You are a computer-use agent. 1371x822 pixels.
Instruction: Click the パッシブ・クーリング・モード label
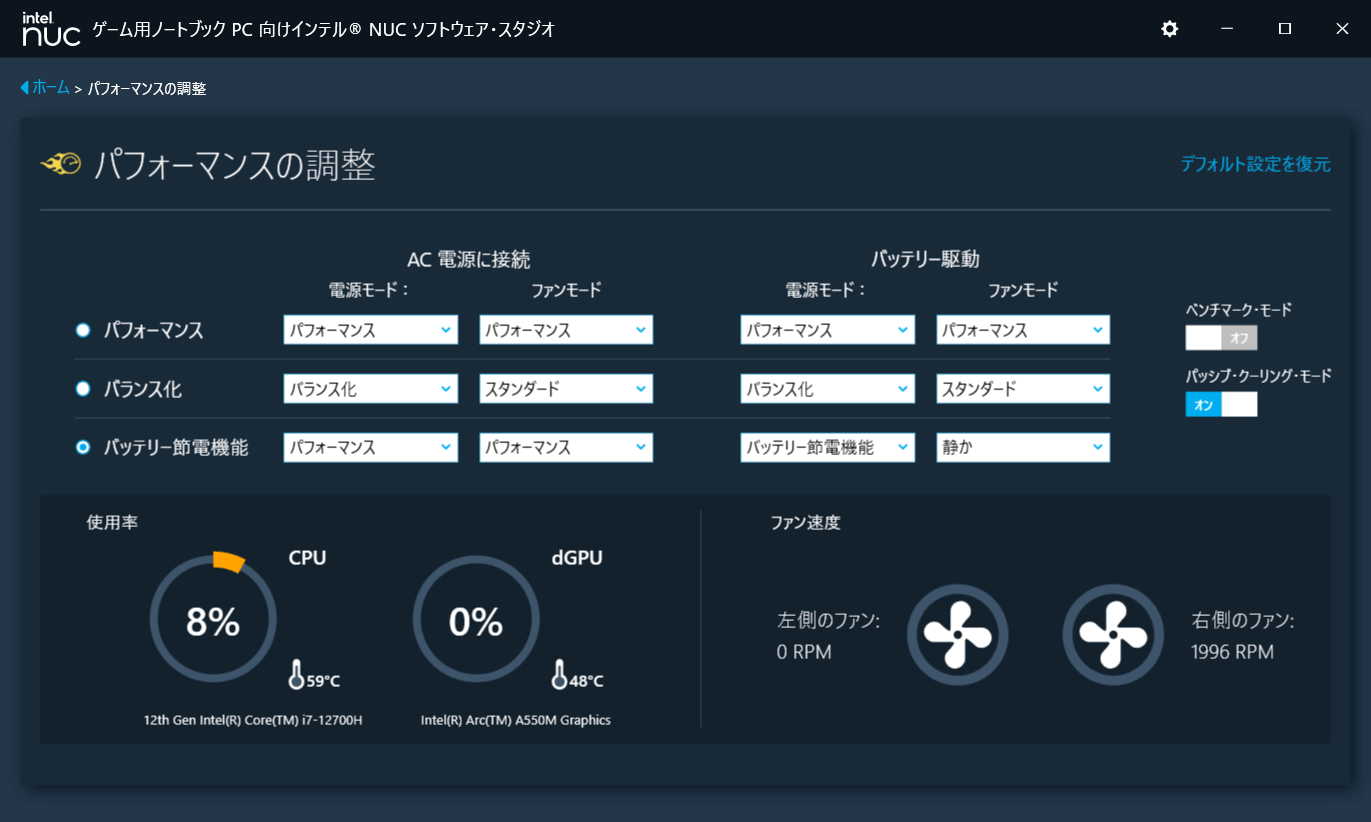click(1258, 376)
